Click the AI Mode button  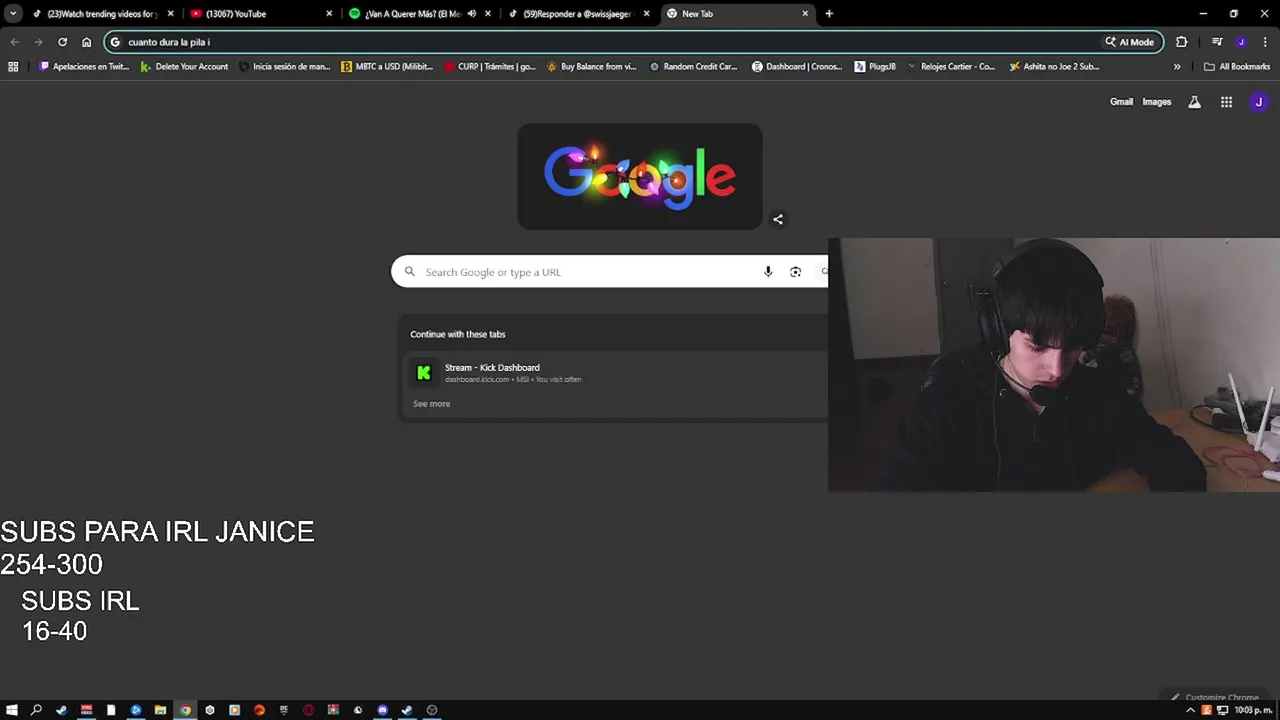click(x=1129, y=42)
